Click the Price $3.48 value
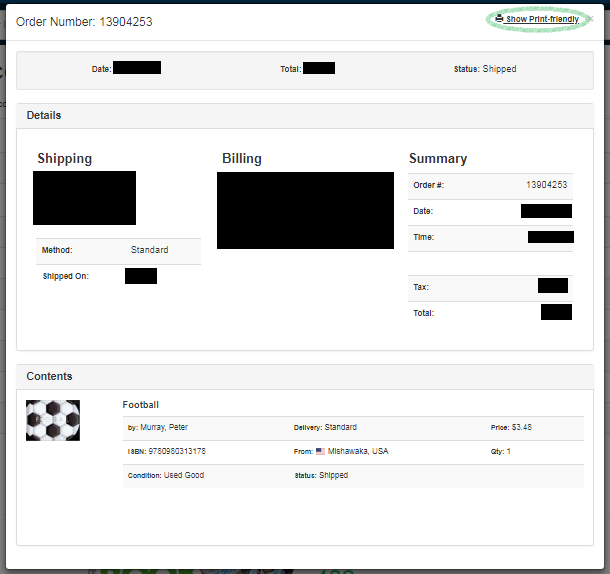Image resolution: width=610 pixels, height=574 pixels. pyautogui.click(x=521, y=427)
